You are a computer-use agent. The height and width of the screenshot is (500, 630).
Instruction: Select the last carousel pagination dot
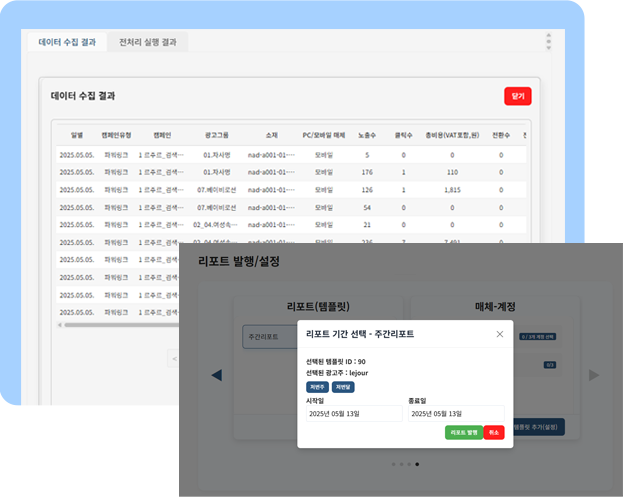[417, 464]
